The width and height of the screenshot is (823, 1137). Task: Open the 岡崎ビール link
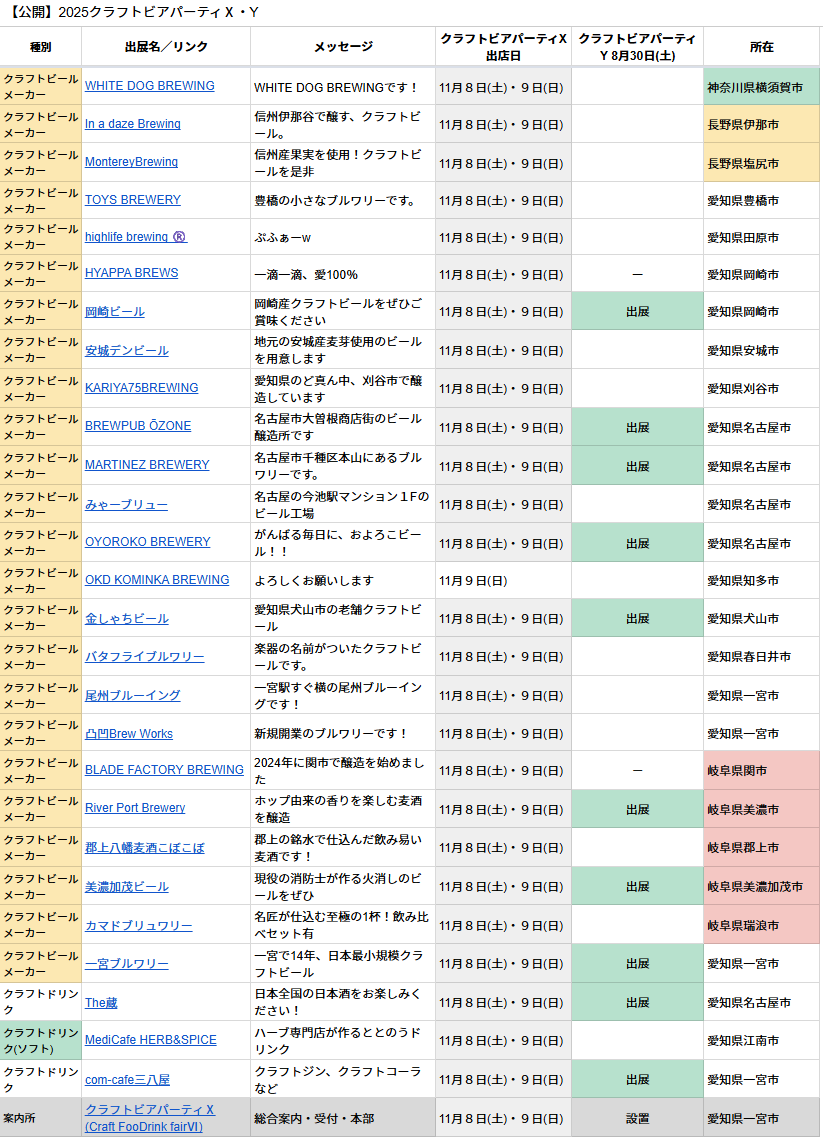pos(115,312)
